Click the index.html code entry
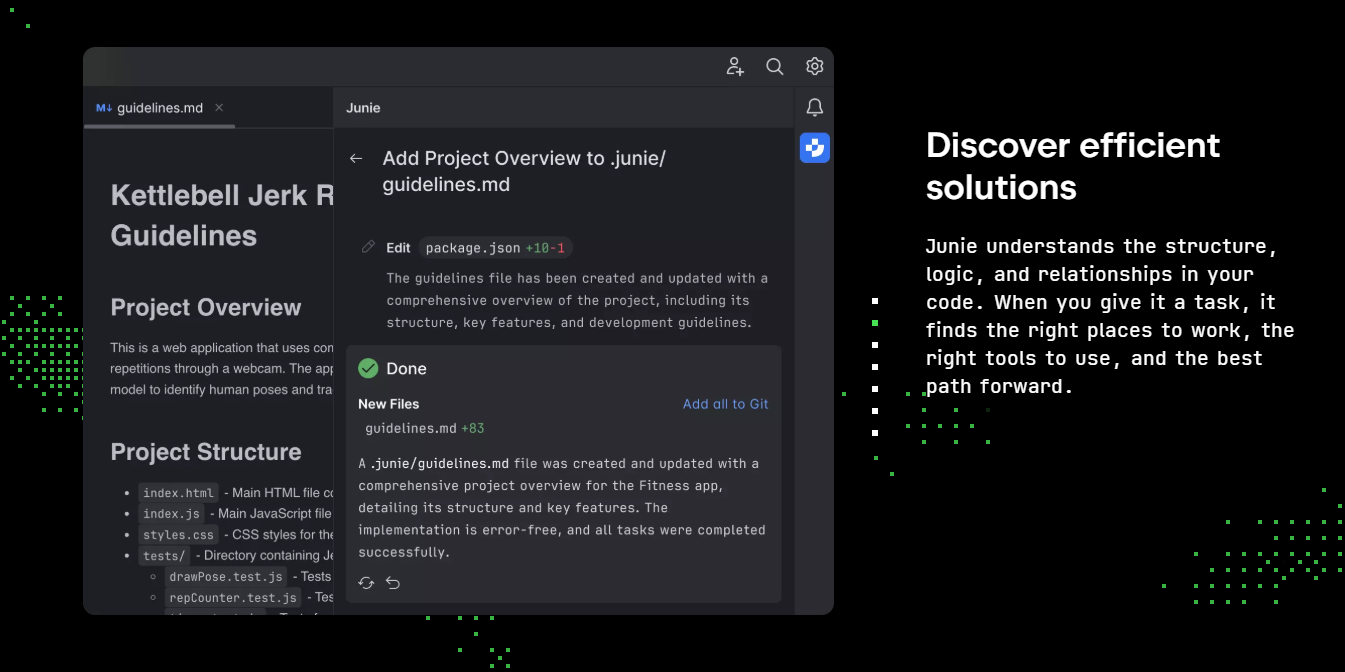The height and width of the screenshot is (672, 1345). click(x=178, y=493)
